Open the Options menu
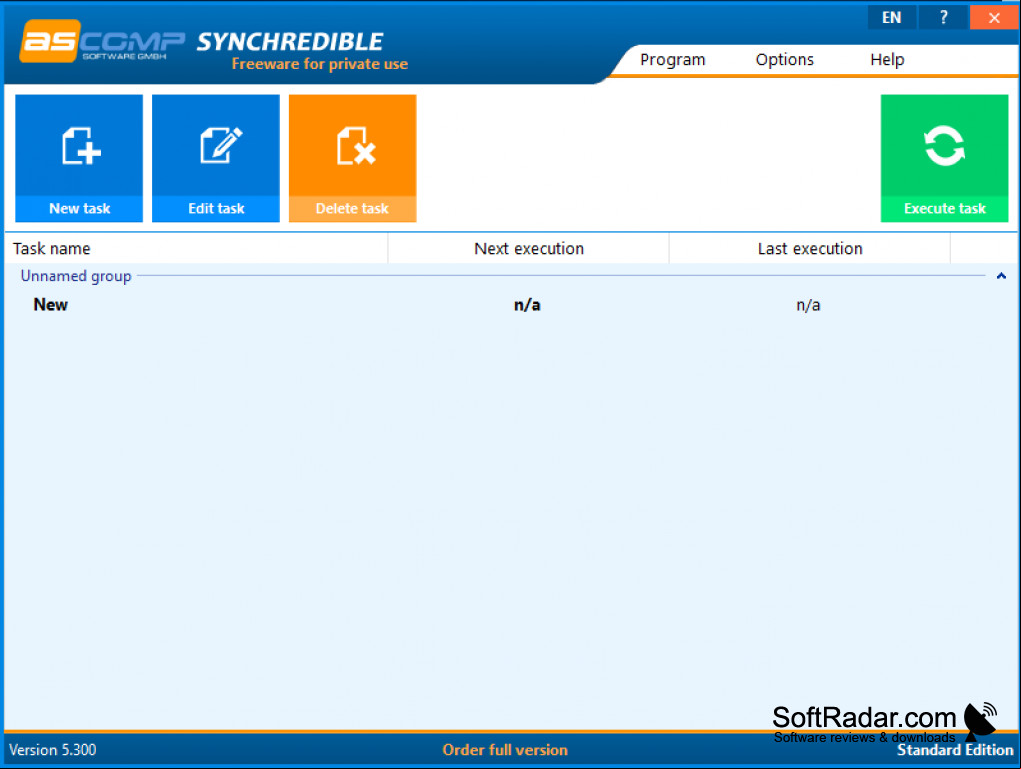The width and height of the screenshot is (1021, 769). coord(784,60)
